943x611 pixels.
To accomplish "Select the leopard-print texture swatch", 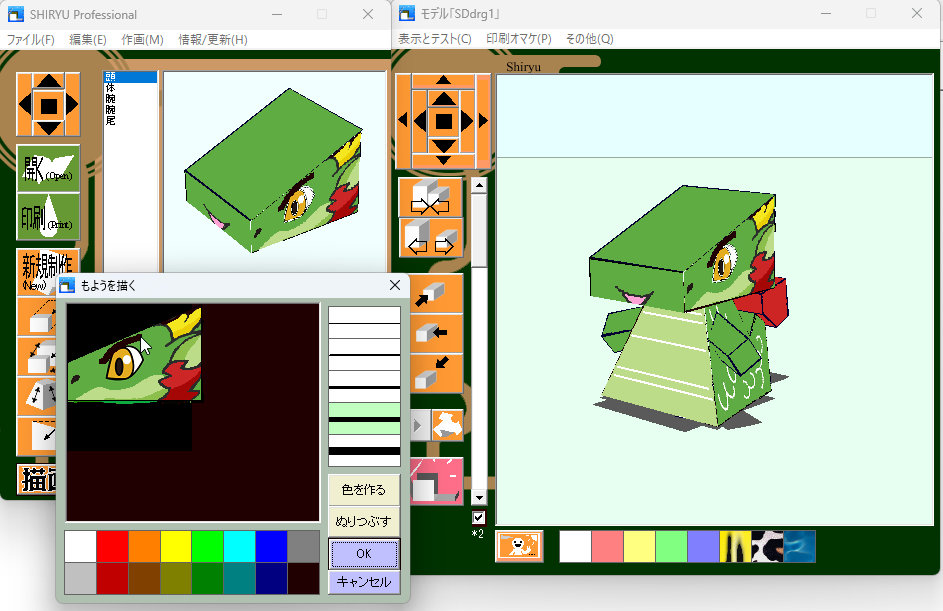I will (x=768, y=546).
